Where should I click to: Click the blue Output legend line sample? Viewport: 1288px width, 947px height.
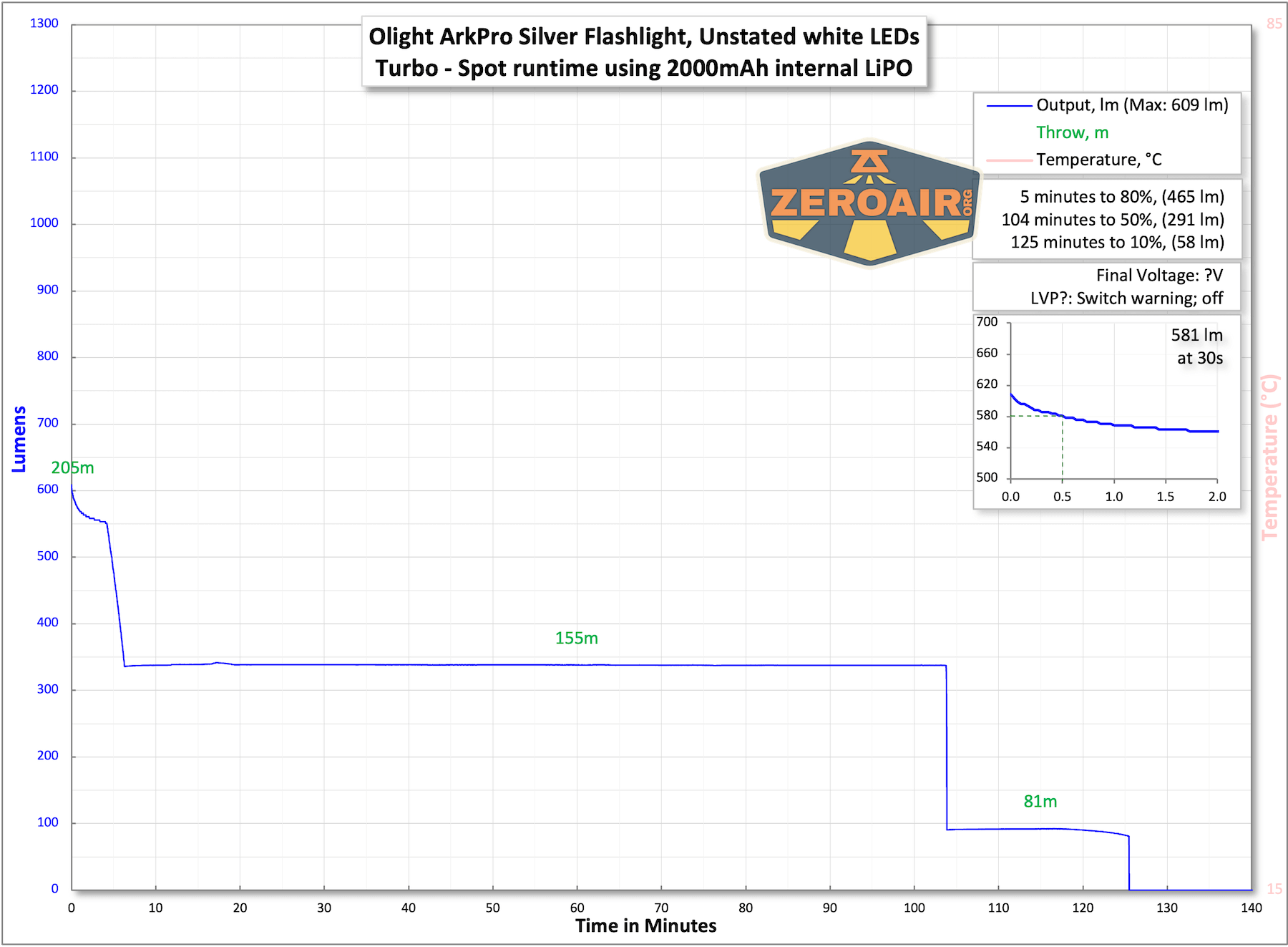(1008, 106)
